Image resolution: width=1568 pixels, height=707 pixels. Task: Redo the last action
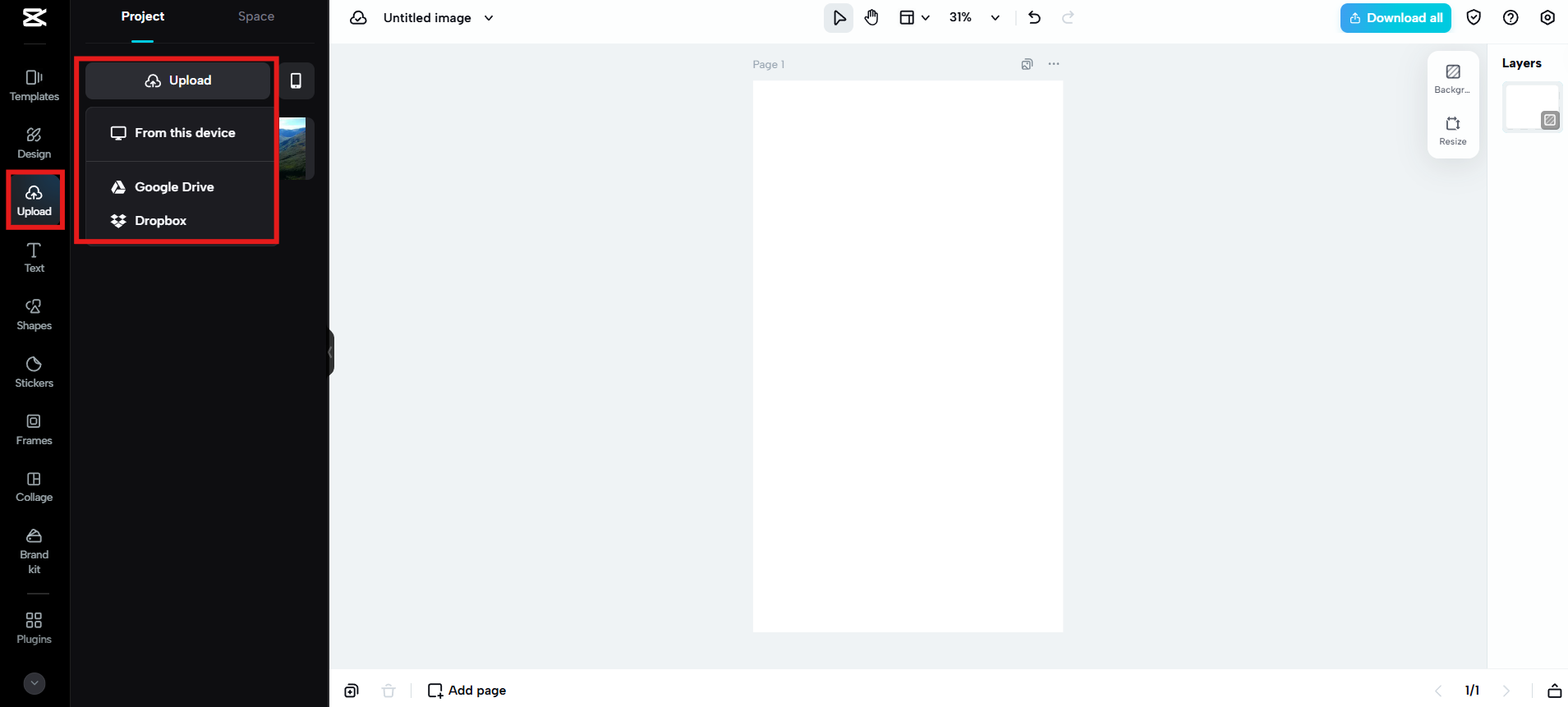point(1068,18)
